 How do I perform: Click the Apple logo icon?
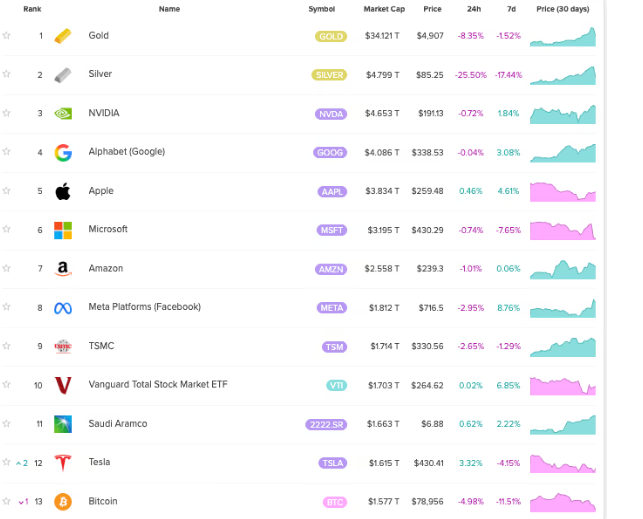(63, 191)
